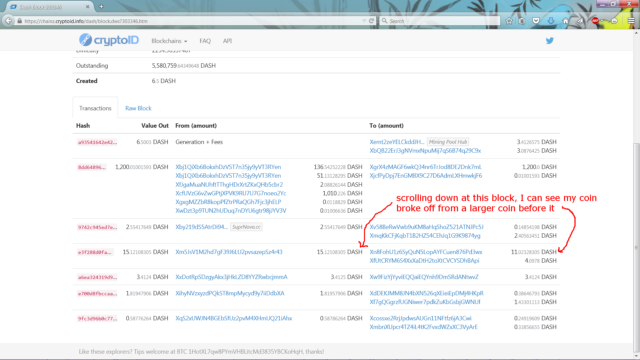
Task: Click the browser back arrow button
Action: (x=8, y=21)
